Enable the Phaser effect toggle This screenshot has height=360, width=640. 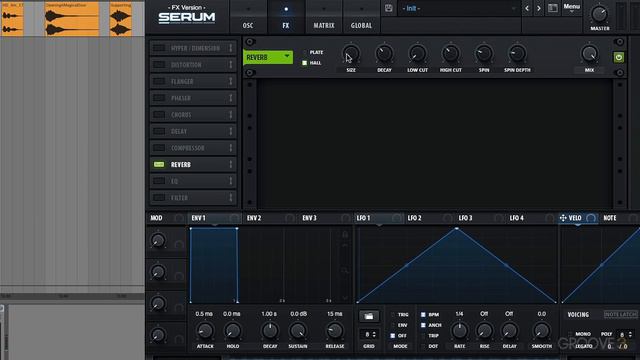159,98
